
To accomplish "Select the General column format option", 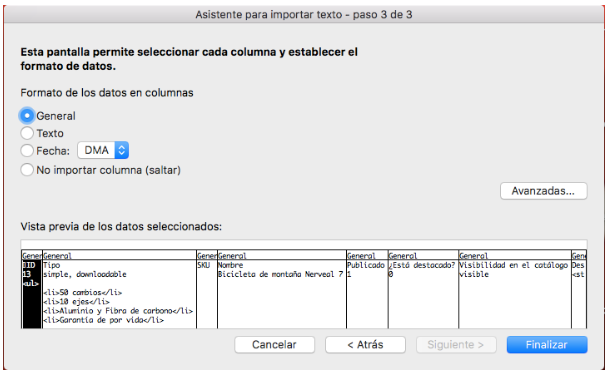I will [x=27, y=116].
